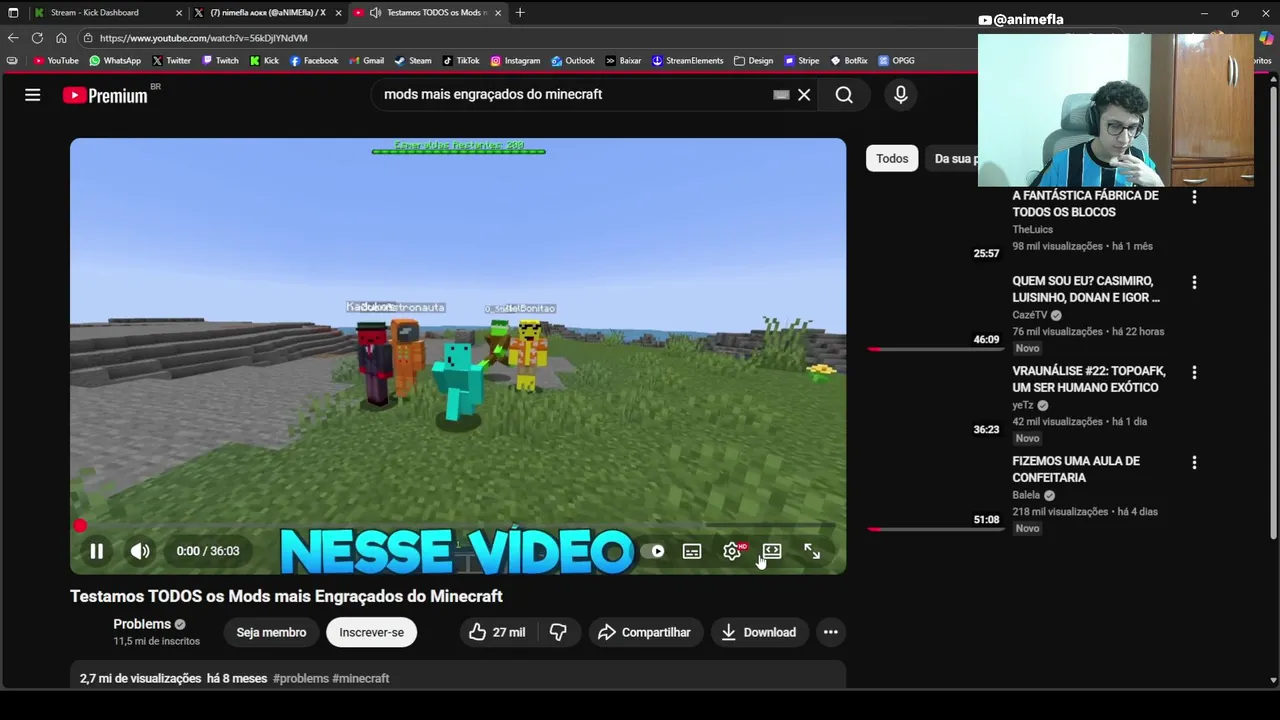Image resolution: width=1280 pixels, height=720 pixels.
Task: Download the video
Action: coord(759,632)
